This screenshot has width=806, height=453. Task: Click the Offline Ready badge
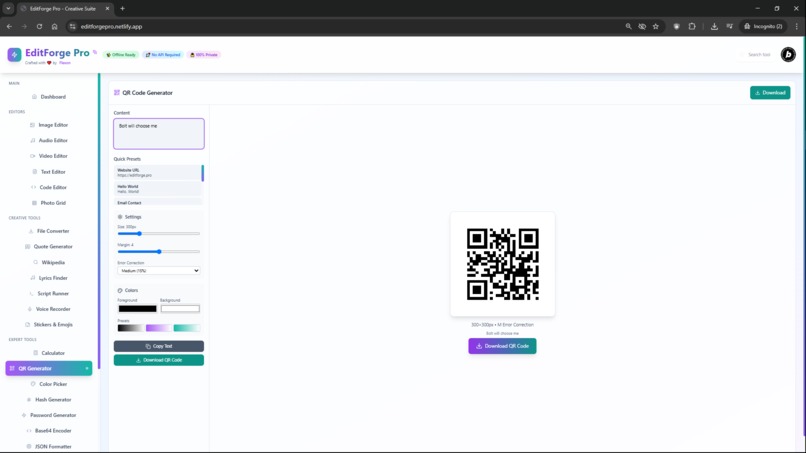tap(121, 55)
